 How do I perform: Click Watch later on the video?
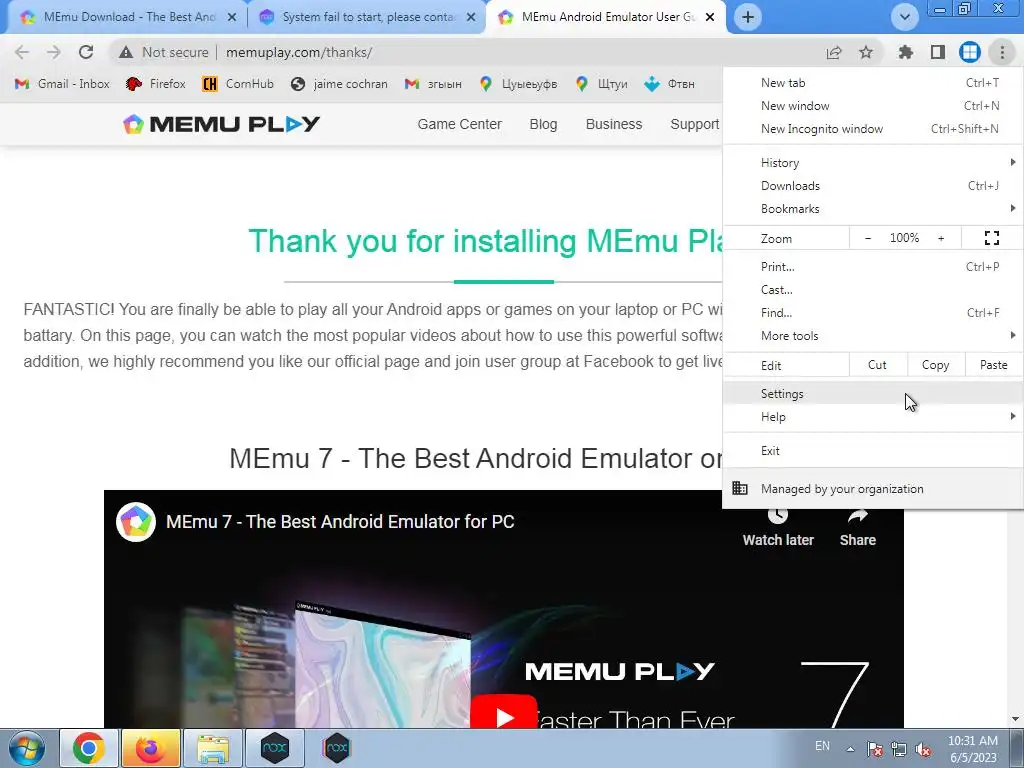tap(778, 528)
